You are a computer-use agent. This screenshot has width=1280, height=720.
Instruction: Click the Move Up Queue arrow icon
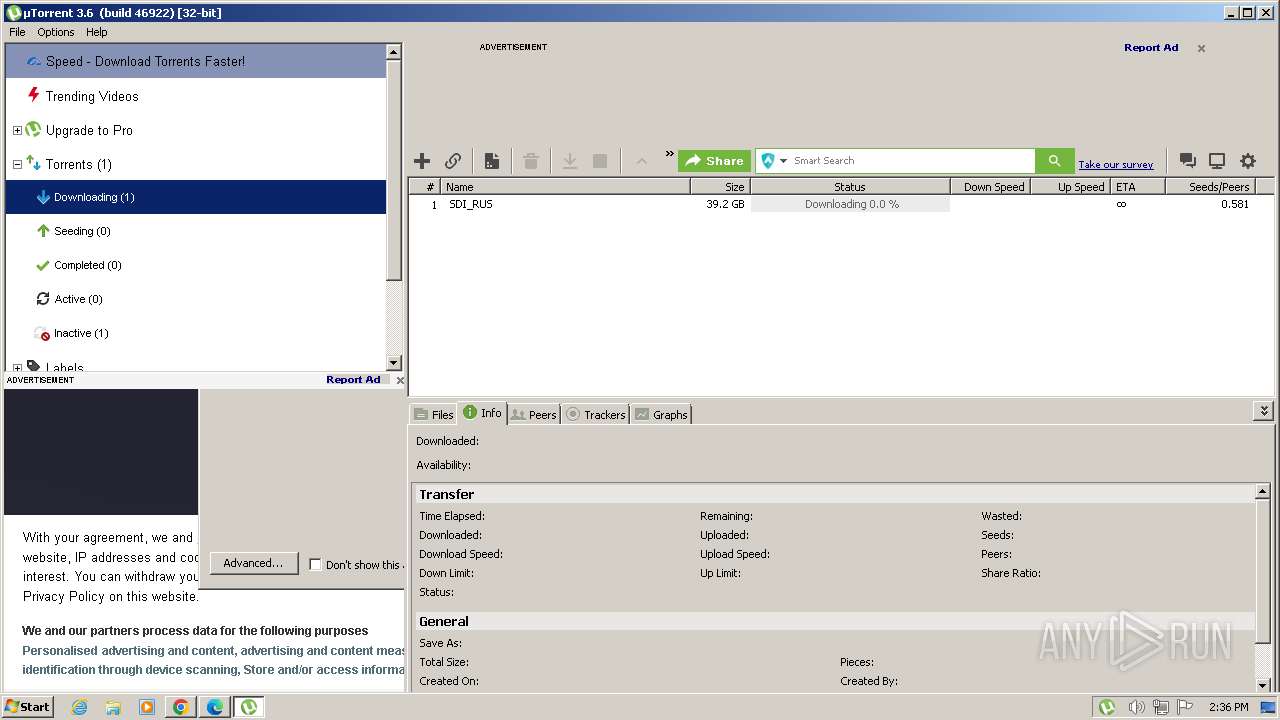pos(641,161)
